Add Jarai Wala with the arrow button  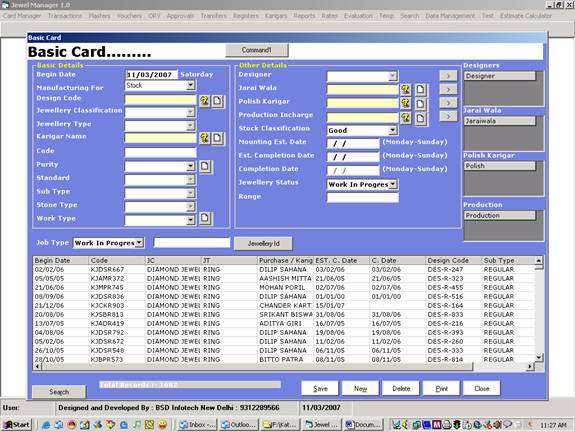click(448, 89)
